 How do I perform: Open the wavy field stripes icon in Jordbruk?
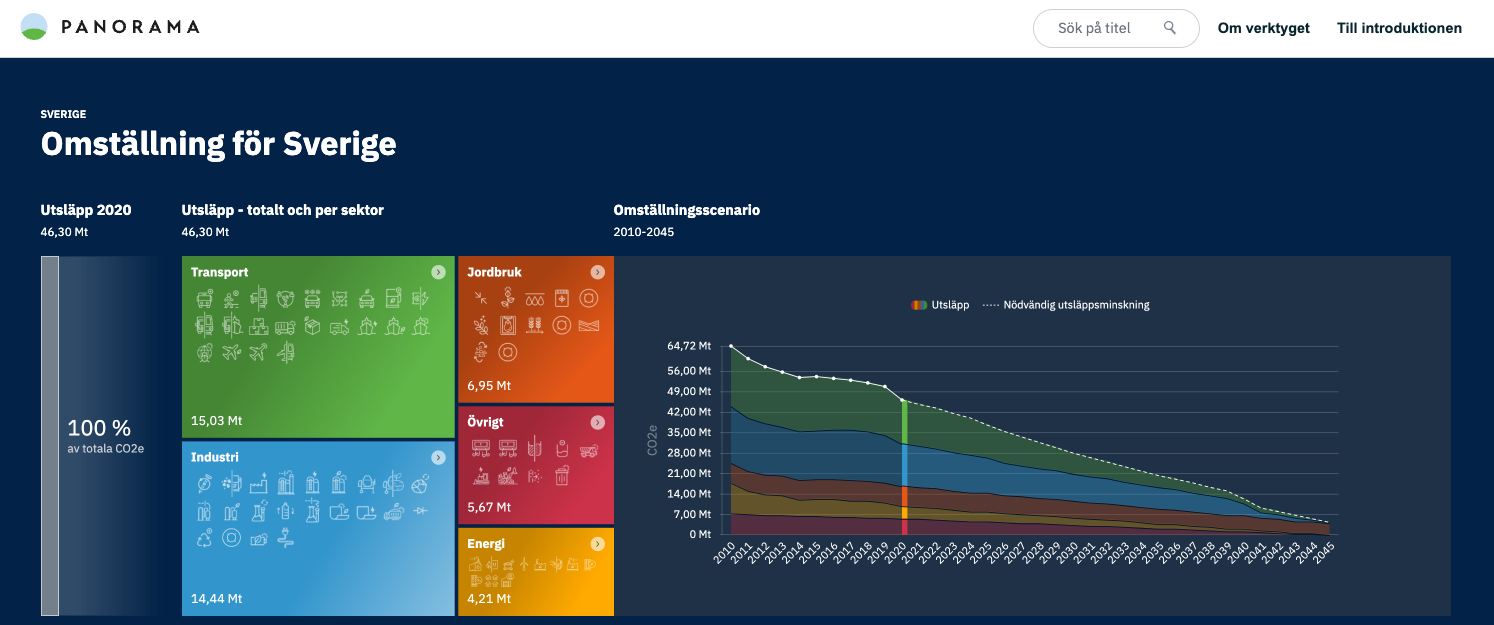[x=589, y=325]
